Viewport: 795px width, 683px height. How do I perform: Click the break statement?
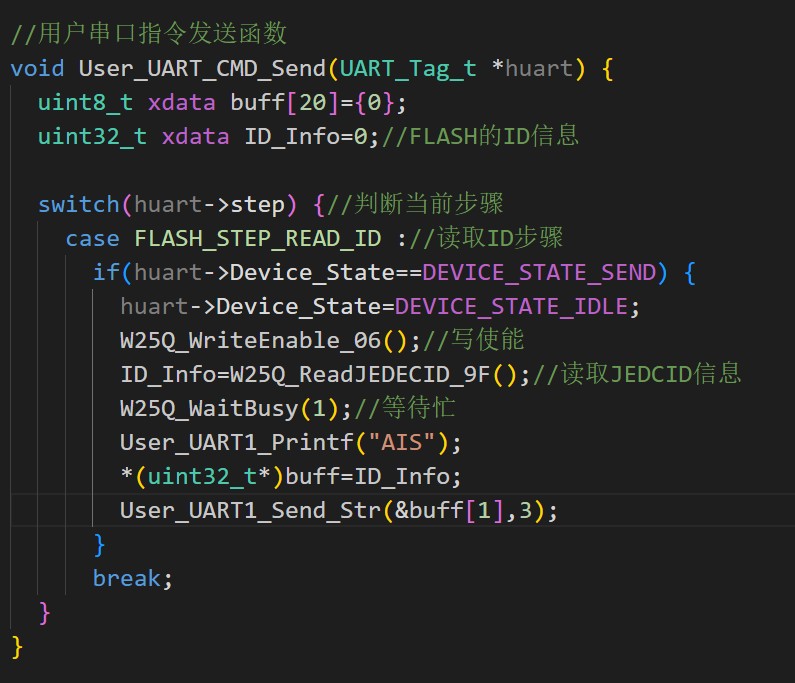pyautogui.click(x=126, y=578)
